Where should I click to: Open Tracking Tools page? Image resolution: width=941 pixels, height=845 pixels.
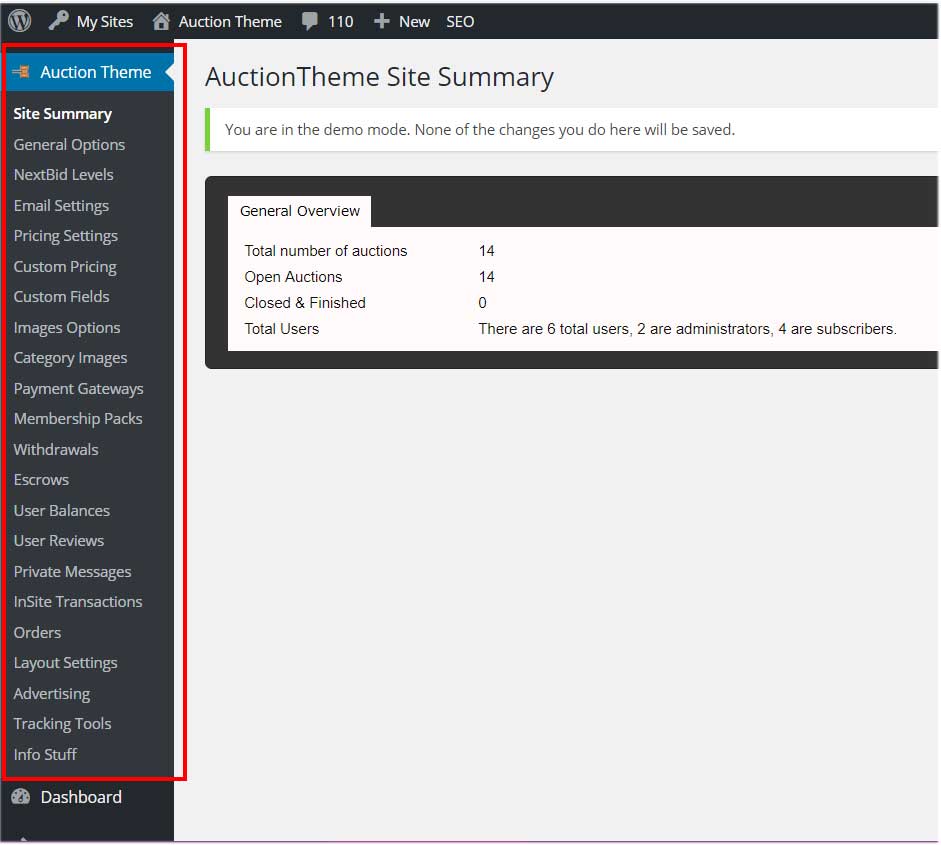[62, 724]
